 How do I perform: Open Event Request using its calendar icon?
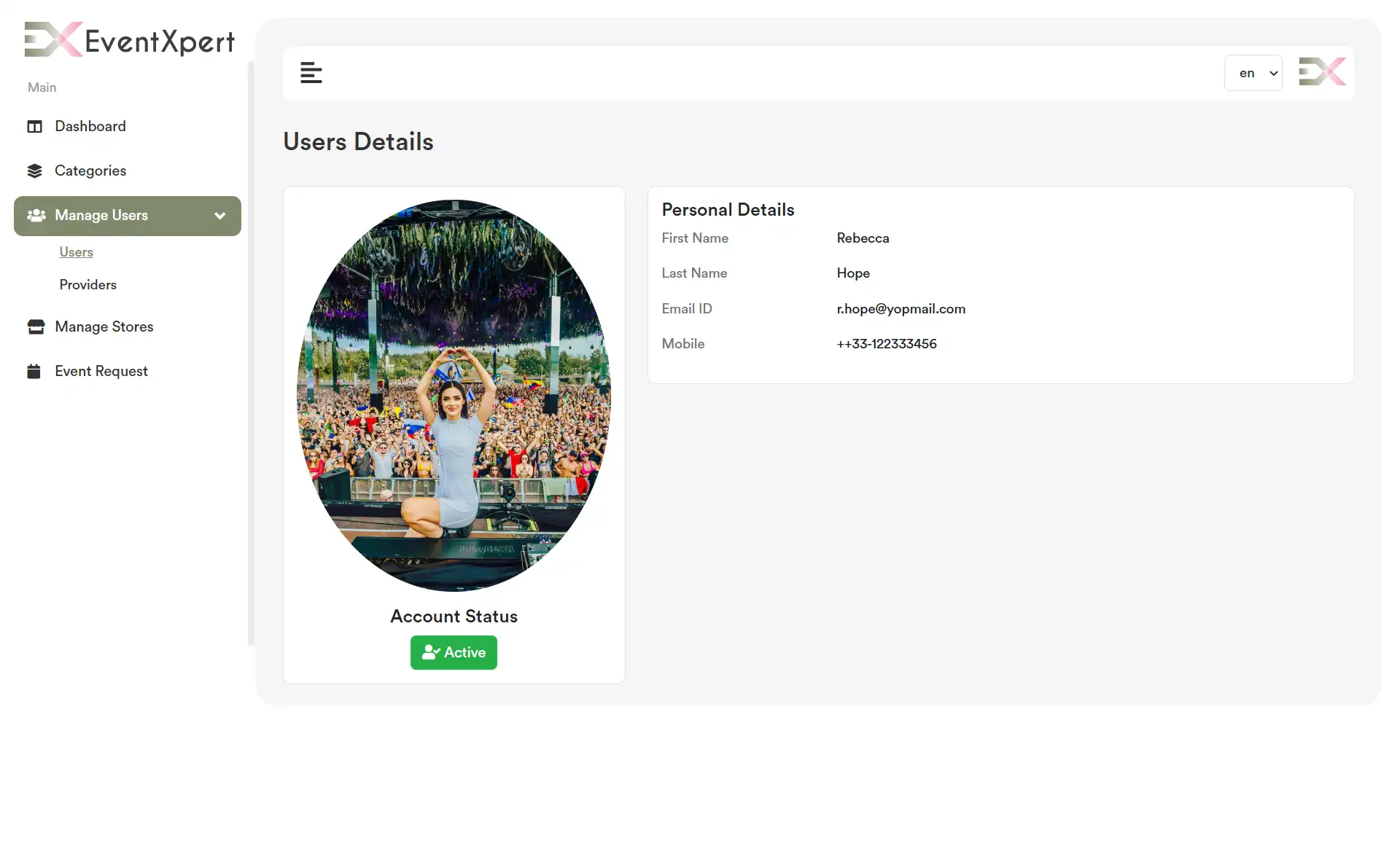(34, 370)
